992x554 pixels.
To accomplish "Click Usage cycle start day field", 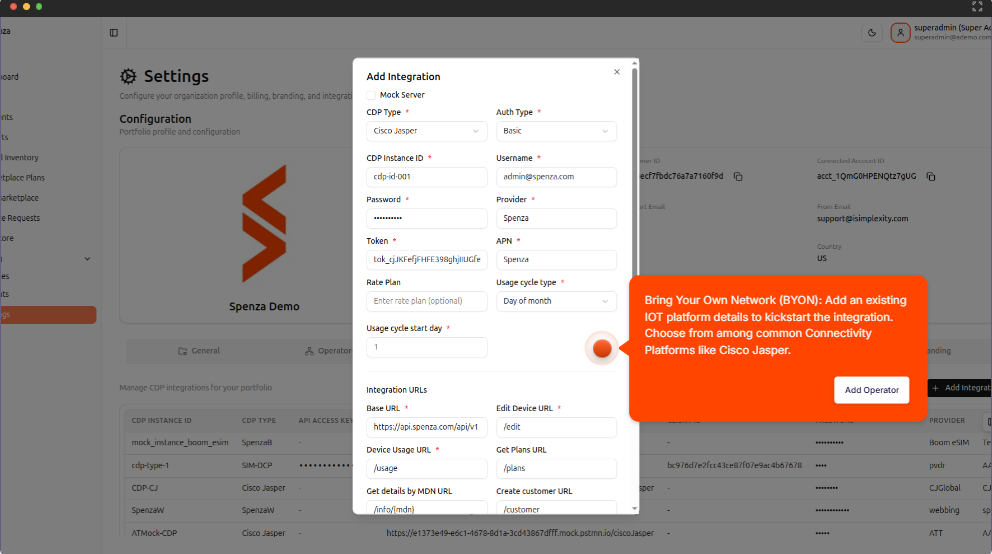I will tap(426, 347).
